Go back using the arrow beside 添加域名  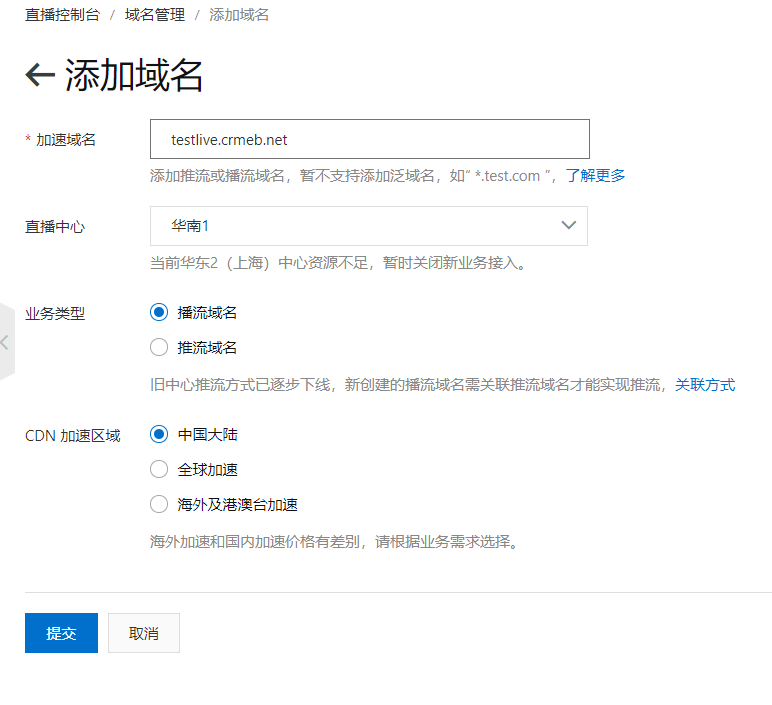[40, 76]
